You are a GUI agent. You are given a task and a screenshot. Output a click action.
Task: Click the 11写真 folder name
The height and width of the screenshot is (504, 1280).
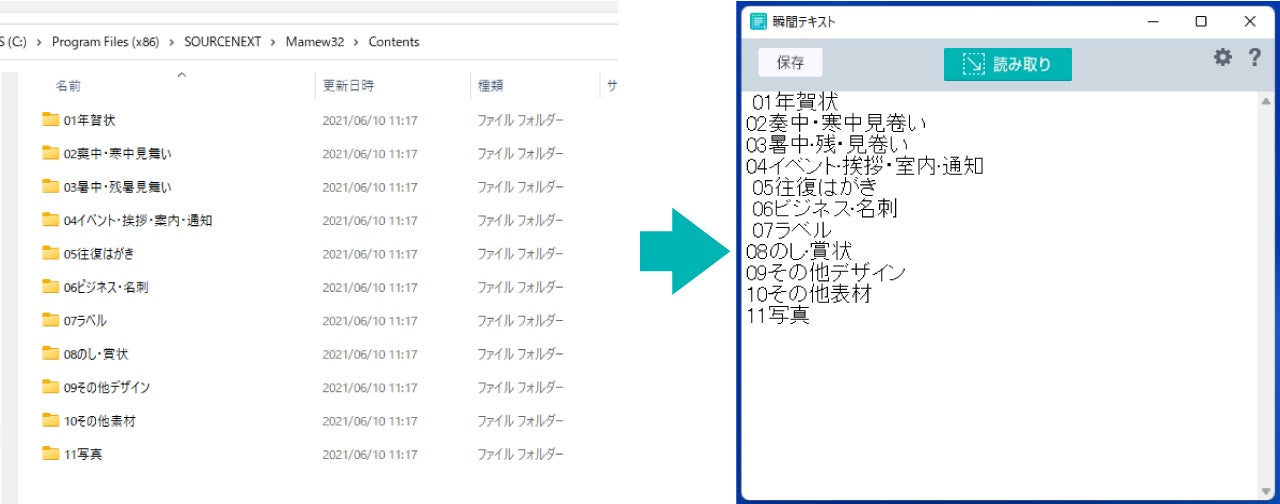83,454
